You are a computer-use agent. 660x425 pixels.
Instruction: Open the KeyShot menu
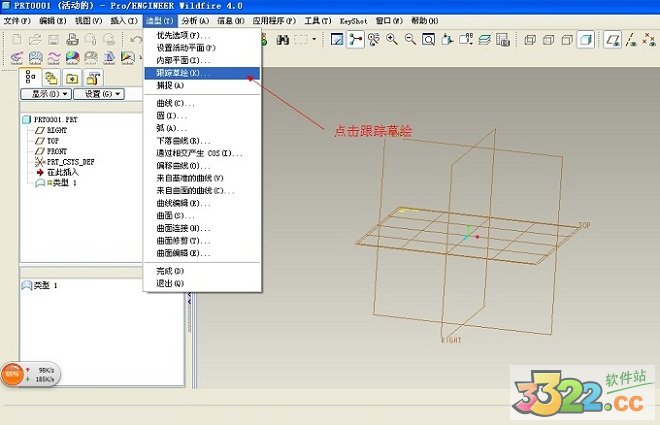coord(354,21)
